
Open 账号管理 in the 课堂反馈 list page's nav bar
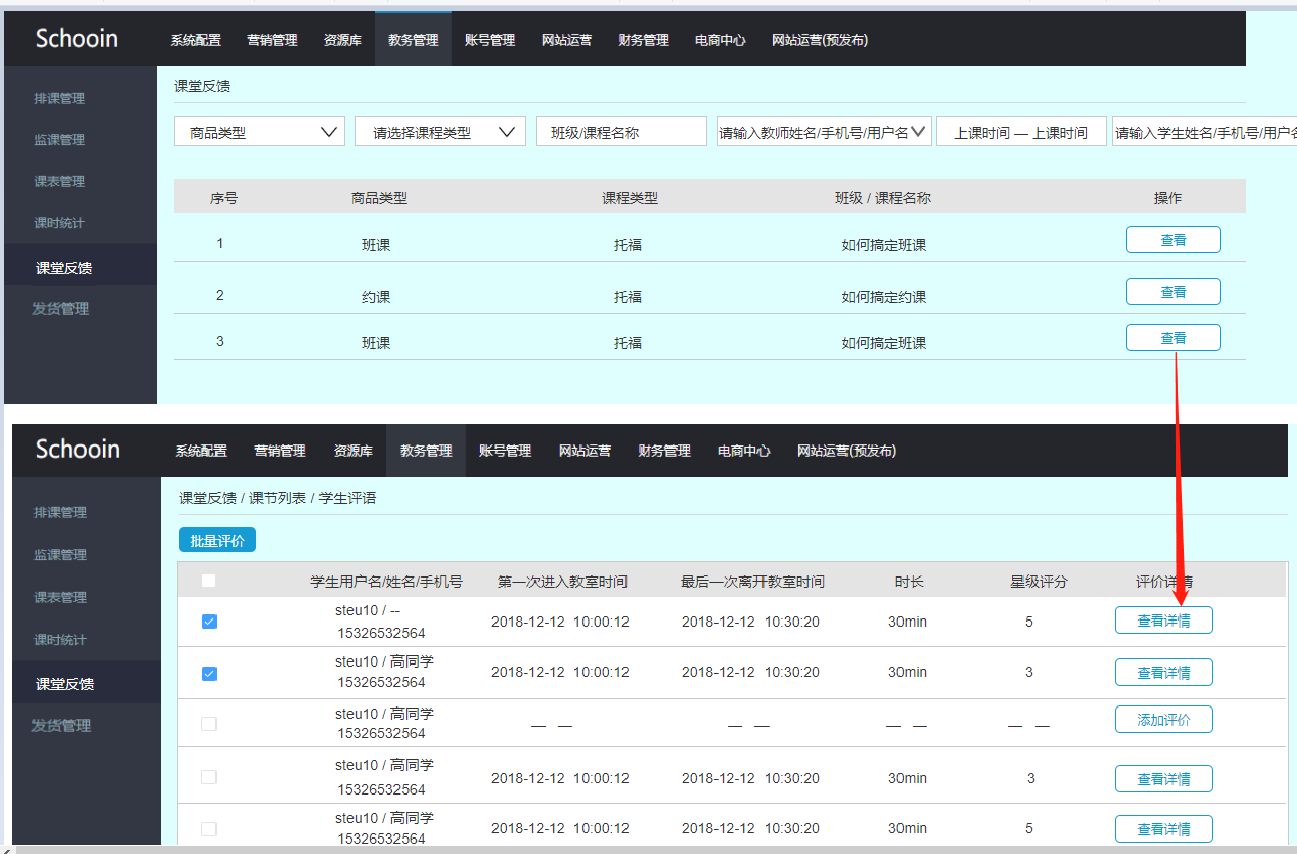click(x=490, y=40)
